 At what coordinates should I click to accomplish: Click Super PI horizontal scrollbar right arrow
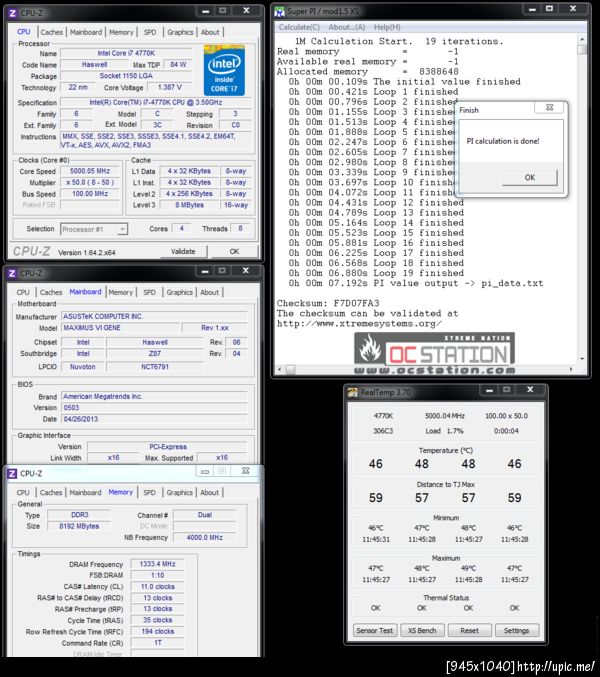(x=572, y=370)
